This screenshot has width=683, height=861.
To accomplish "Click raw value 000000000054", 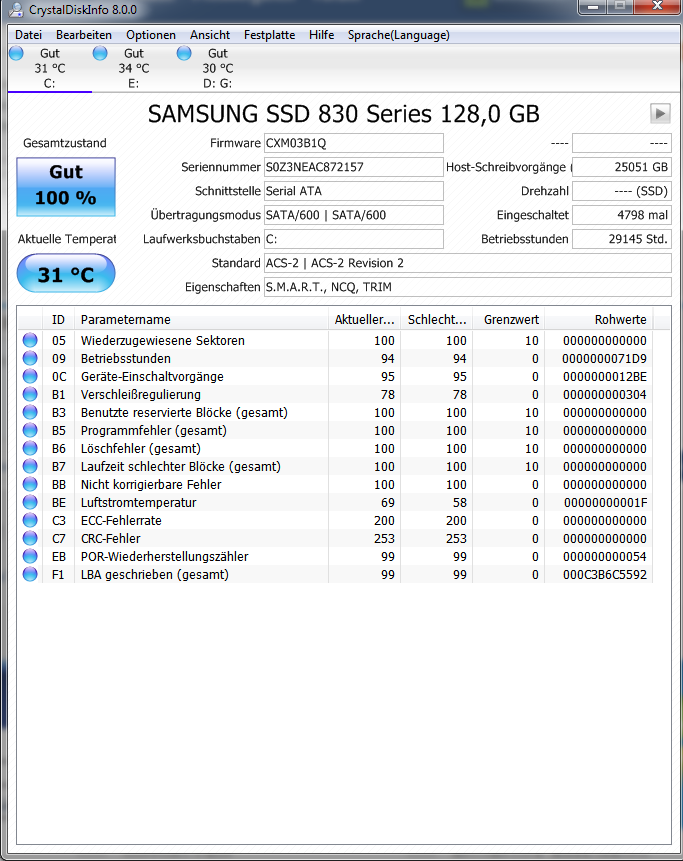I will [604, 557].
